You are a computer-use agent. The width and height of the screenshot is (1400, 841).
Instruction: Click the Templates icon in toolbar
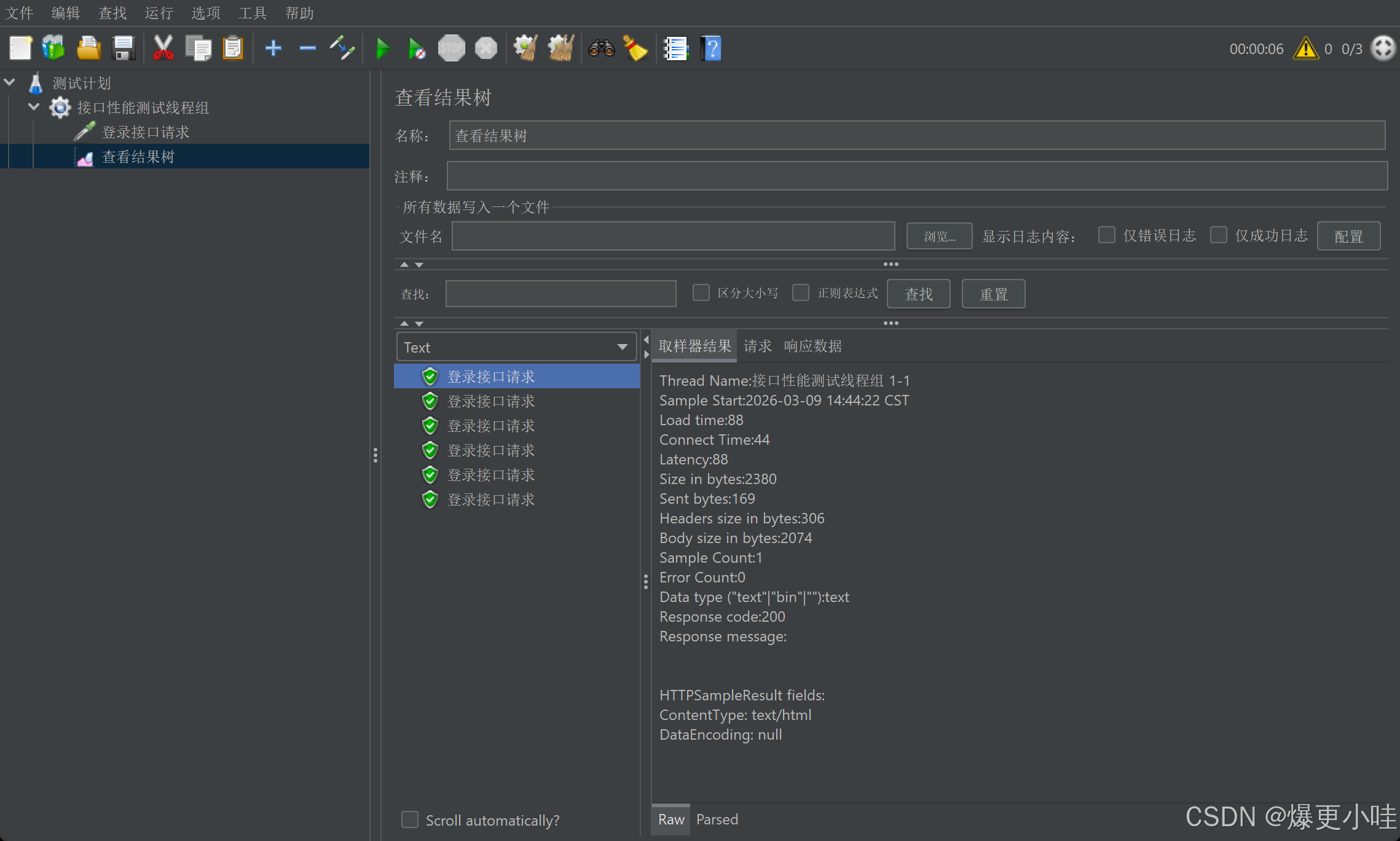[53, 49]
